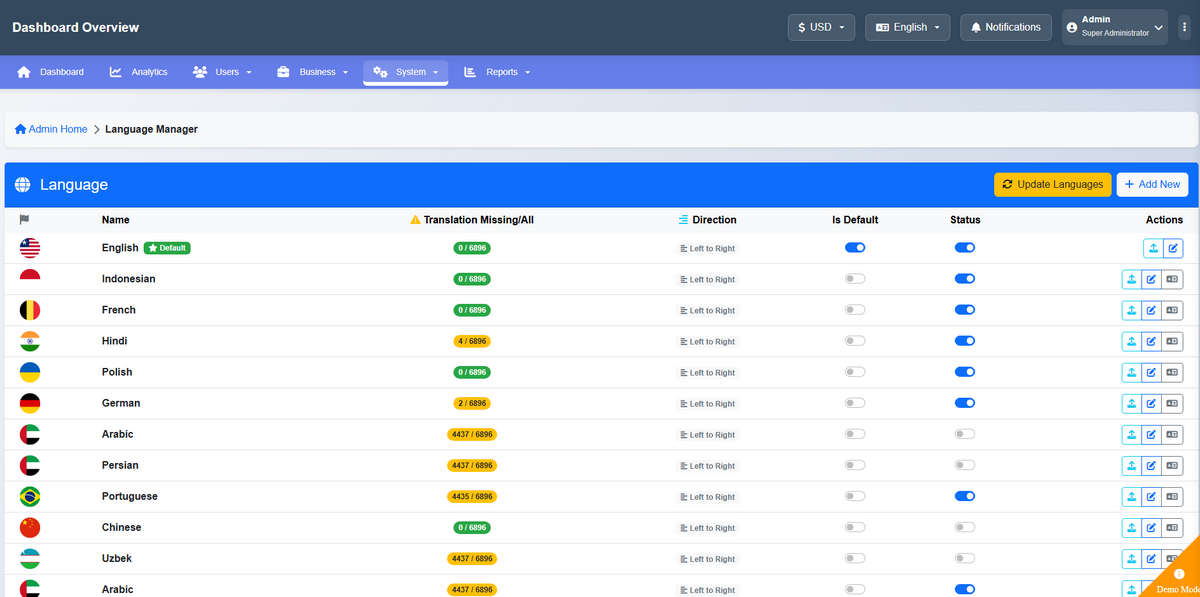Click the Add New button
The width and height of the screenshot is (1200, 597).
tap(1152, 184)
